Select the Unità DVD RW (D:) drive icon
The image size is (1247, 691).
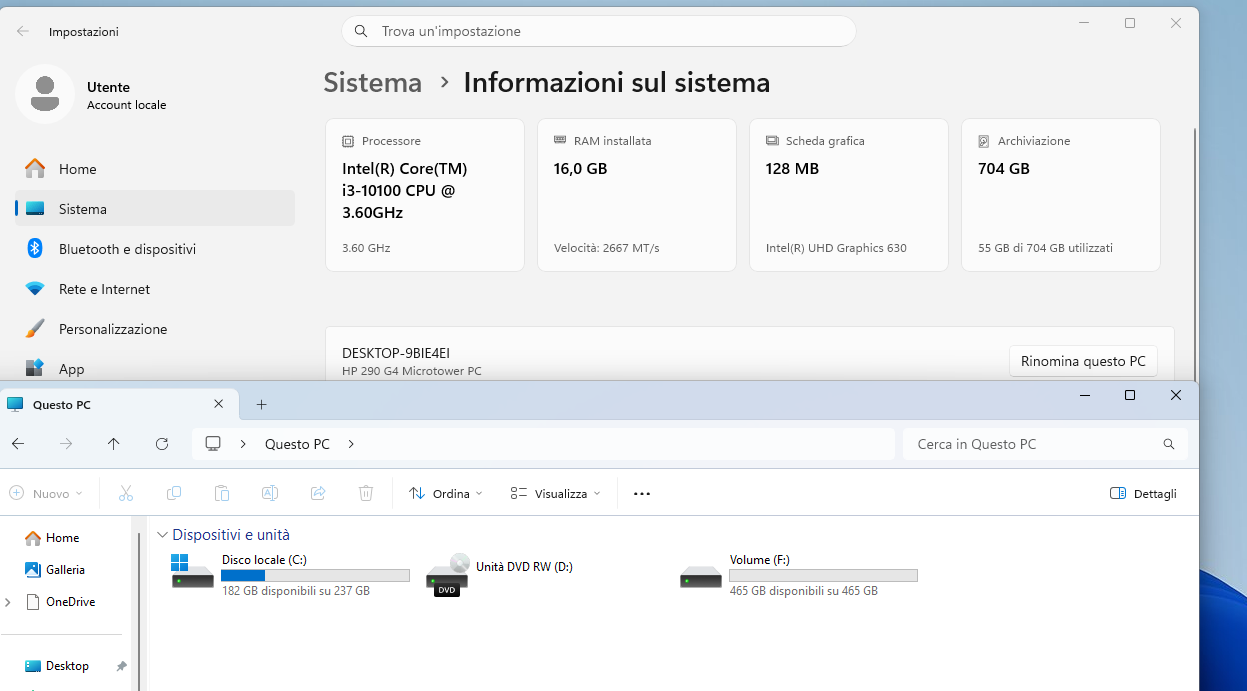[447, 575]
